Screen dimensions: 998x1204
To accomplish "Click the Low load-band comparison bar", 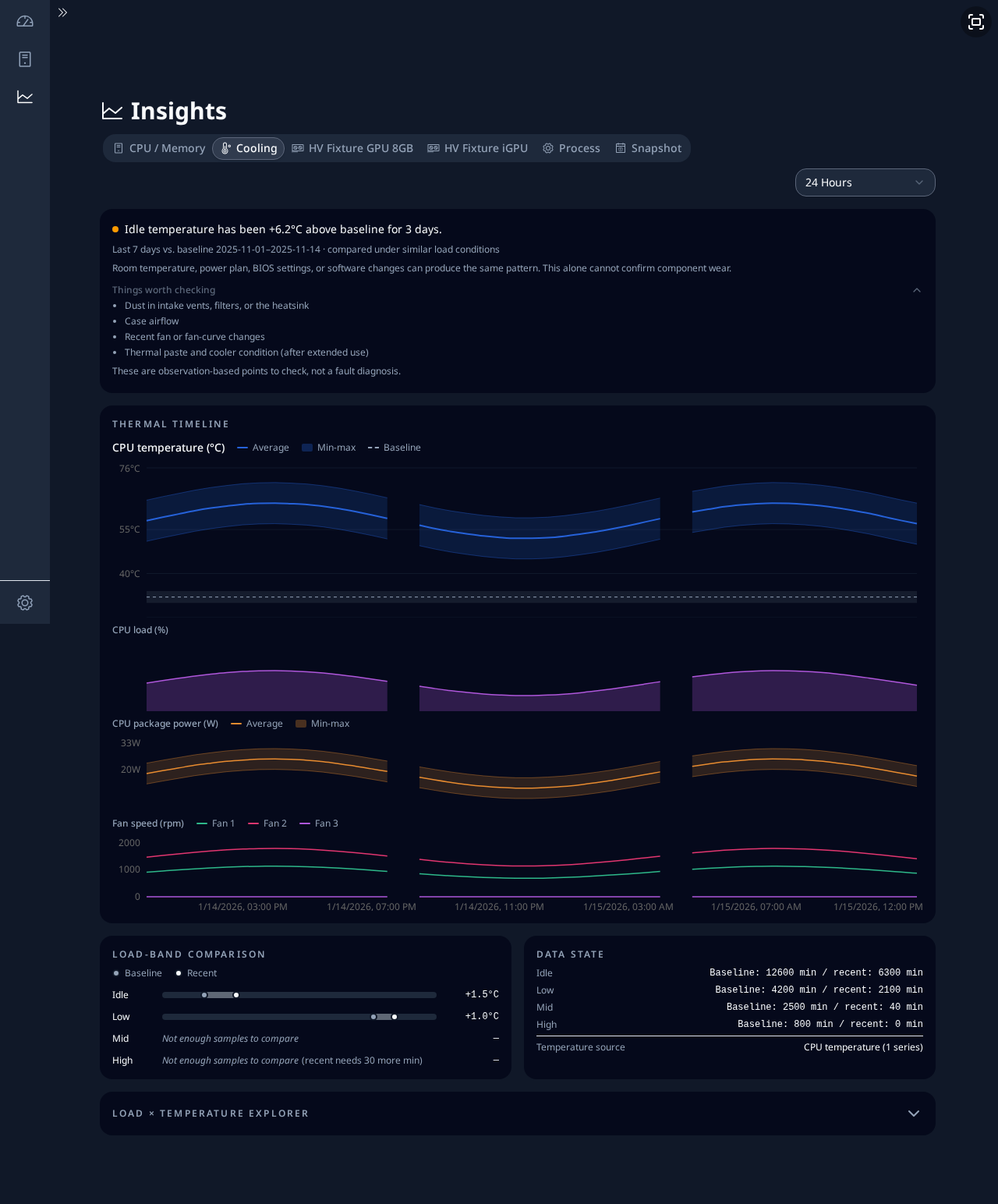I will point(299,1017).
